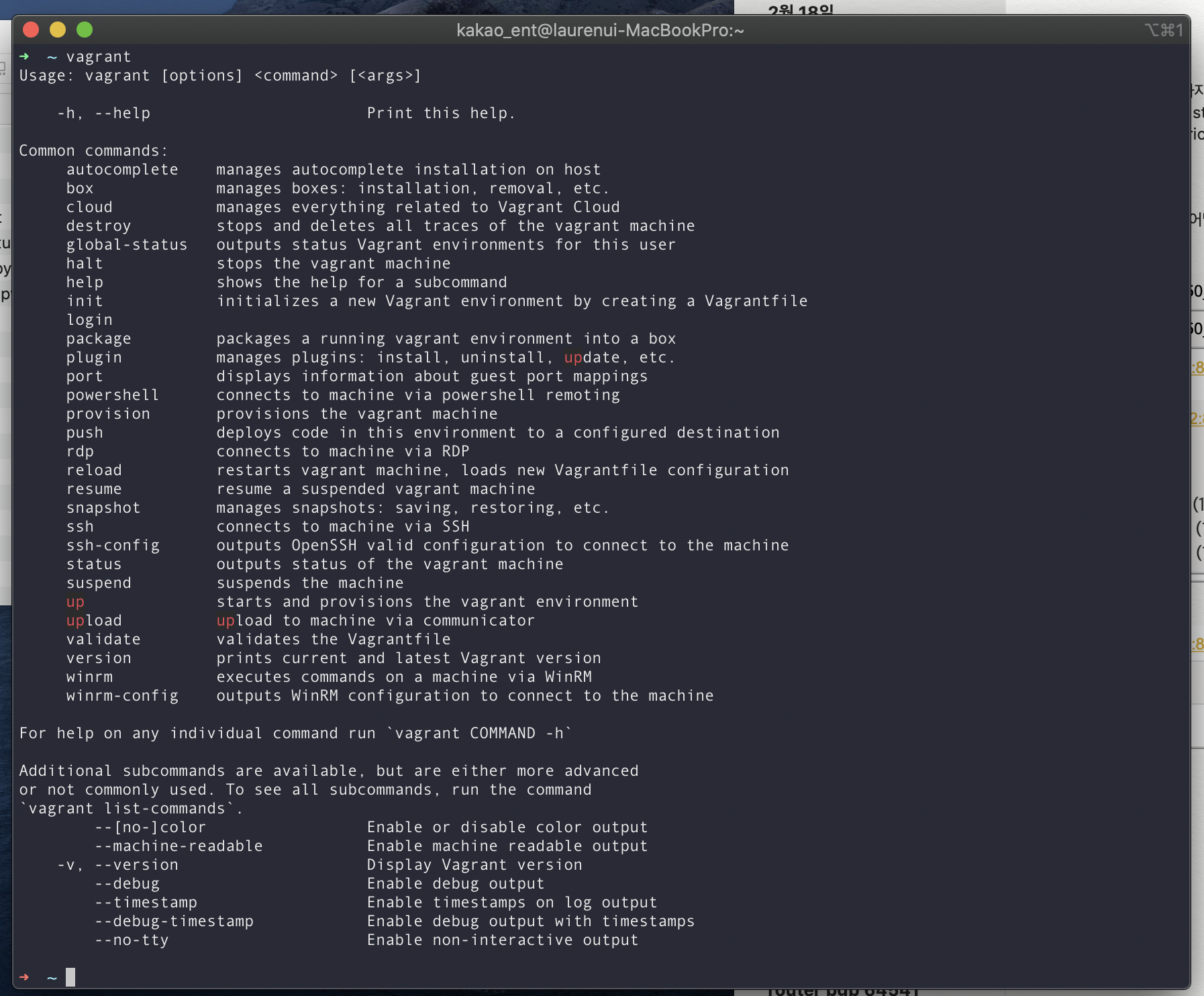Screen dimensions: 1204x996
Task: Select the 'upload' command name
Action: 94,621
